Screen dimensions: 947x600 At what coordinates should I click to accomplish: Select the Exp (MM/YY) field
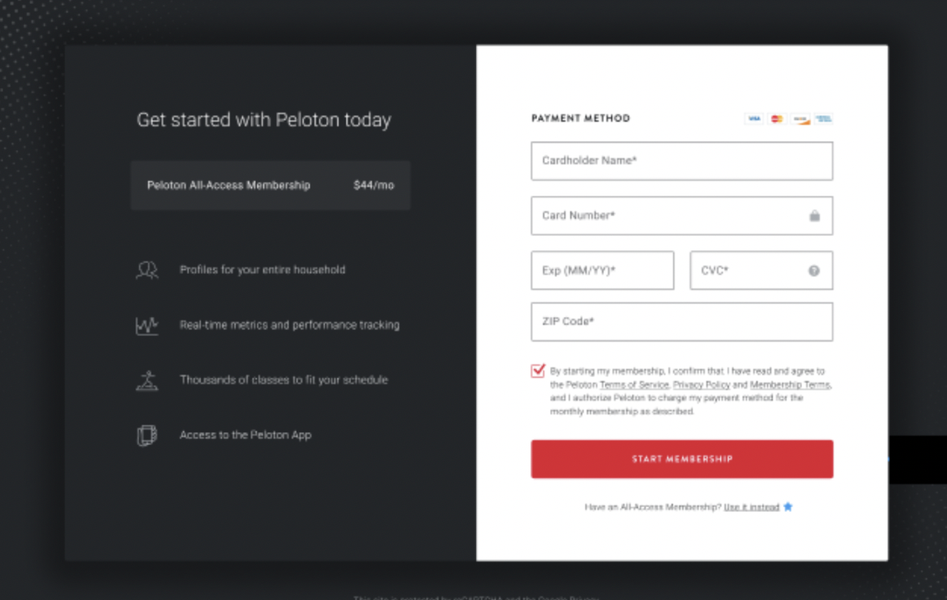click(x=601, y=270)
